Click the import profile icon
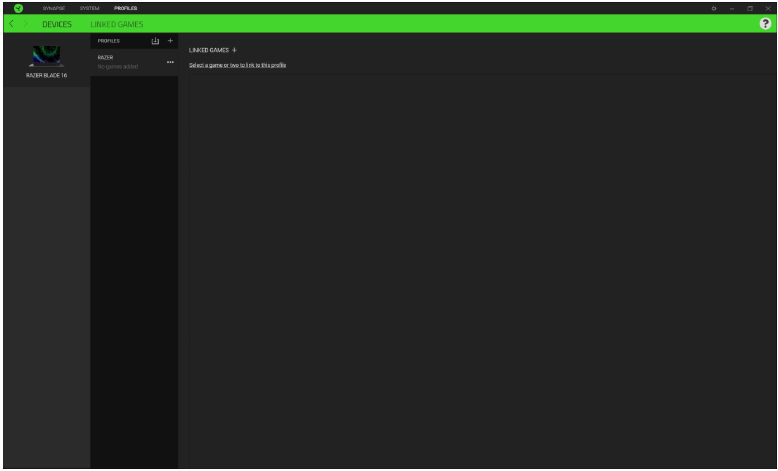The height and width of the screenshot is (471, 778). [155, 41]
